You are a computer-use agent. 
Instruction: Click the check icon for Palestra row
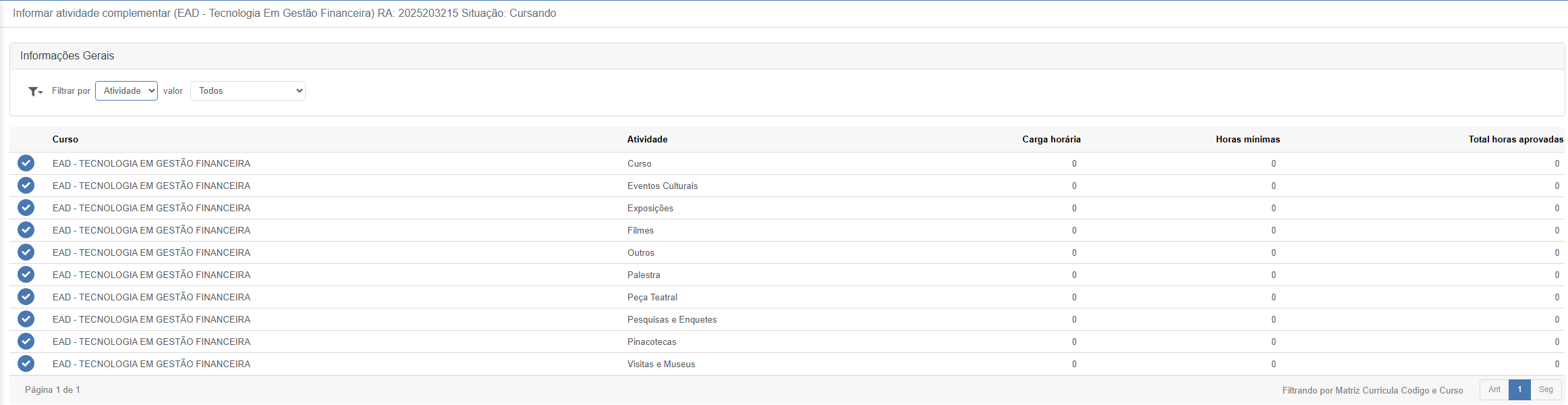coord(26,275)
